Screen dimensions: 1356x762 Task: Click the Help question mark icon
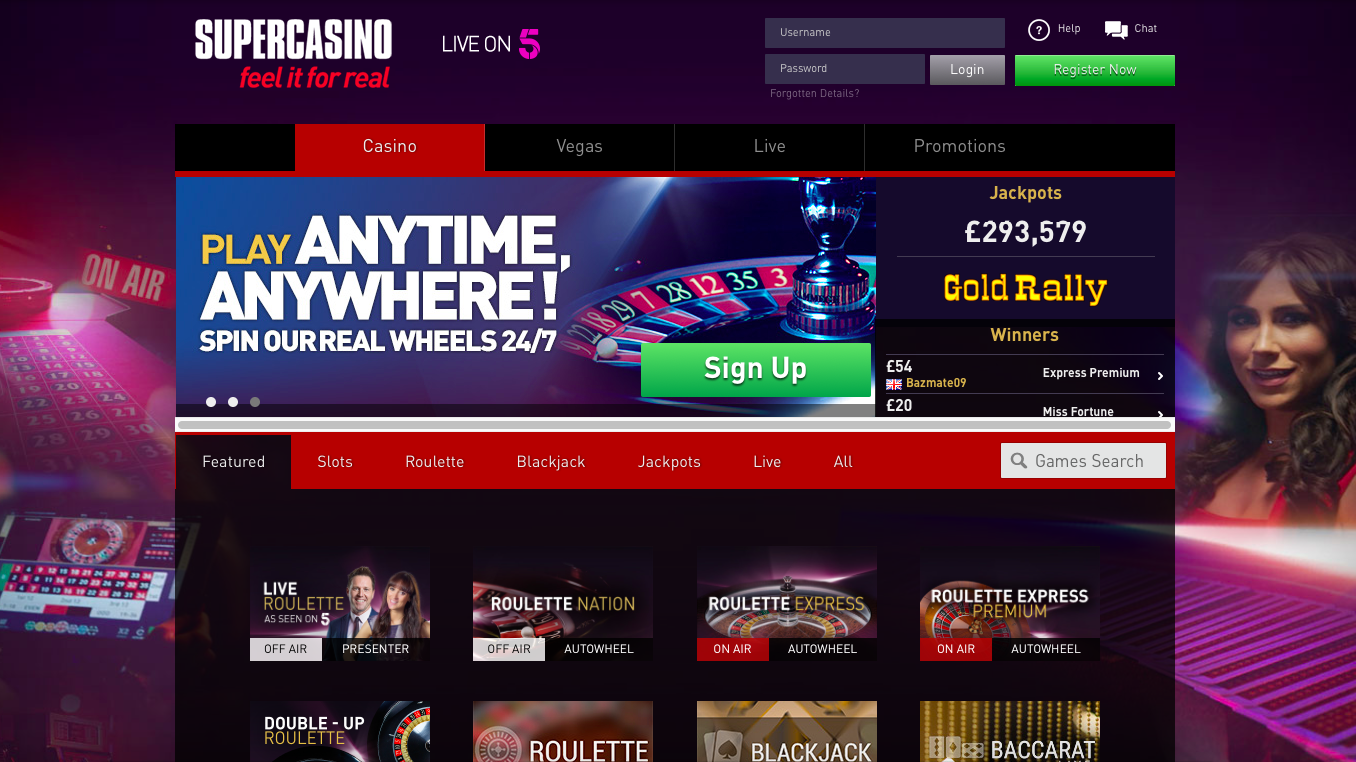[x=1039, y=30]
